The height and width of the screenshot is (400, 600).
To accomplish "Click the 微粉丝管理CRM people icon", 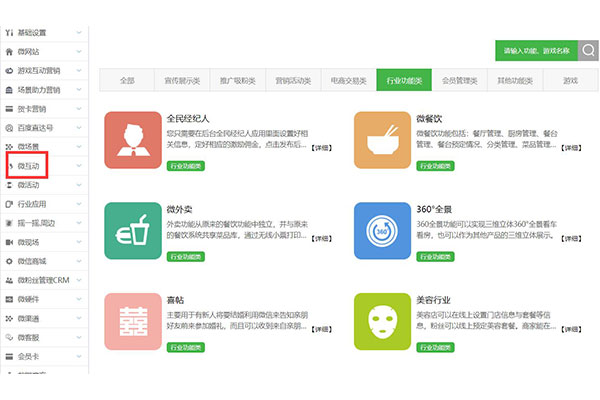I will click(x=9, y=281).
